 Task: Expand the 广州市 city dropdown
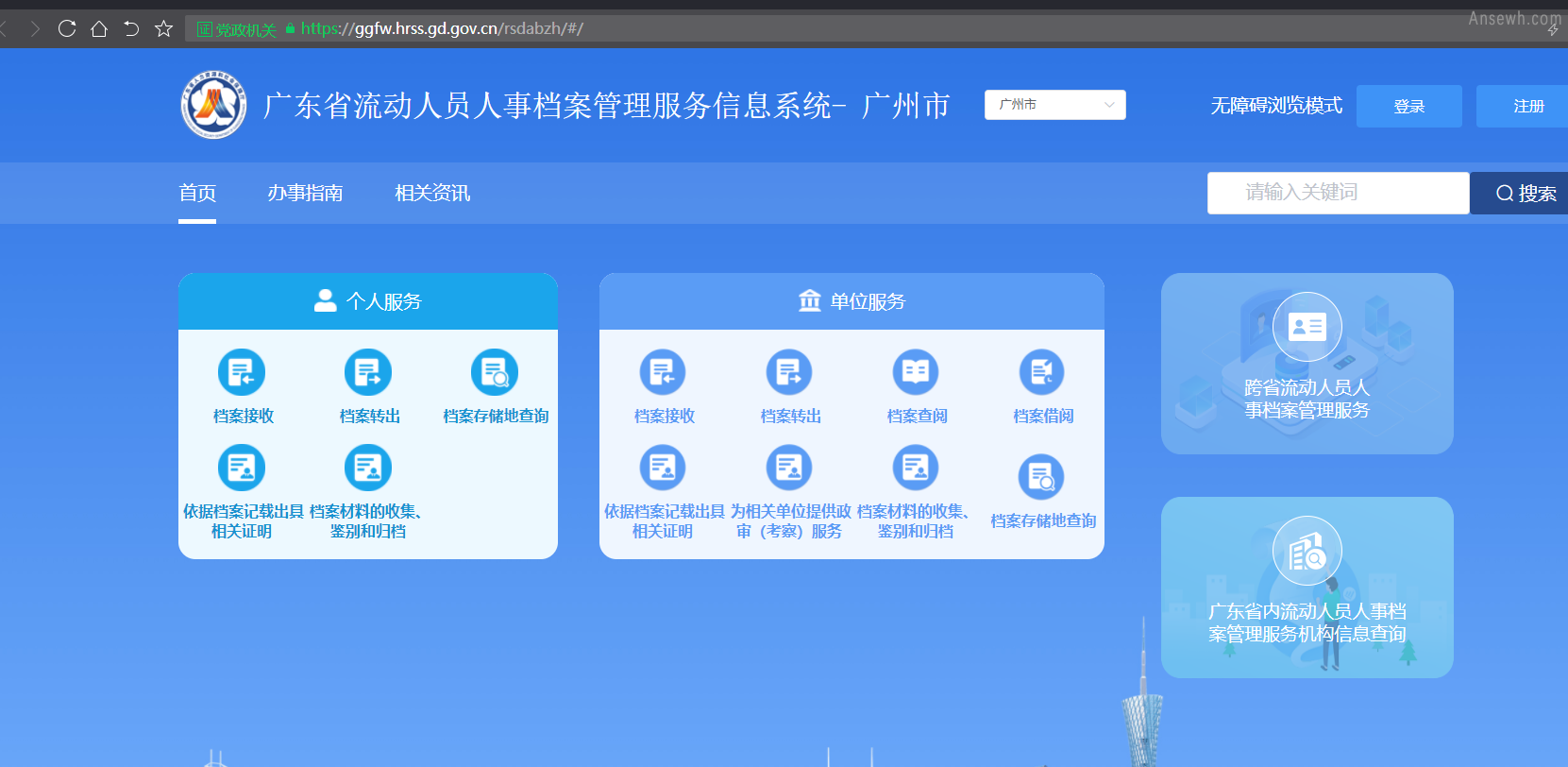click(1055, 105)
